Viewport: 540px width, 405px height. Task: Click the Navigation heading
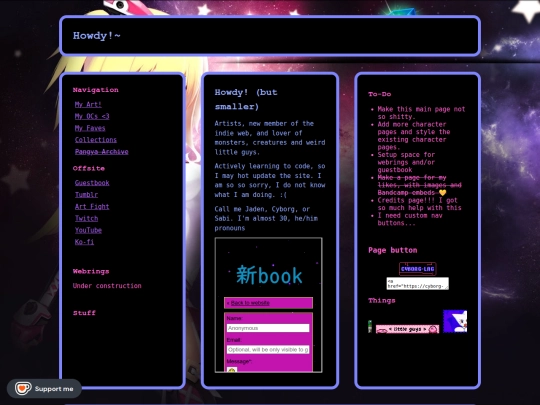(96, 90)
